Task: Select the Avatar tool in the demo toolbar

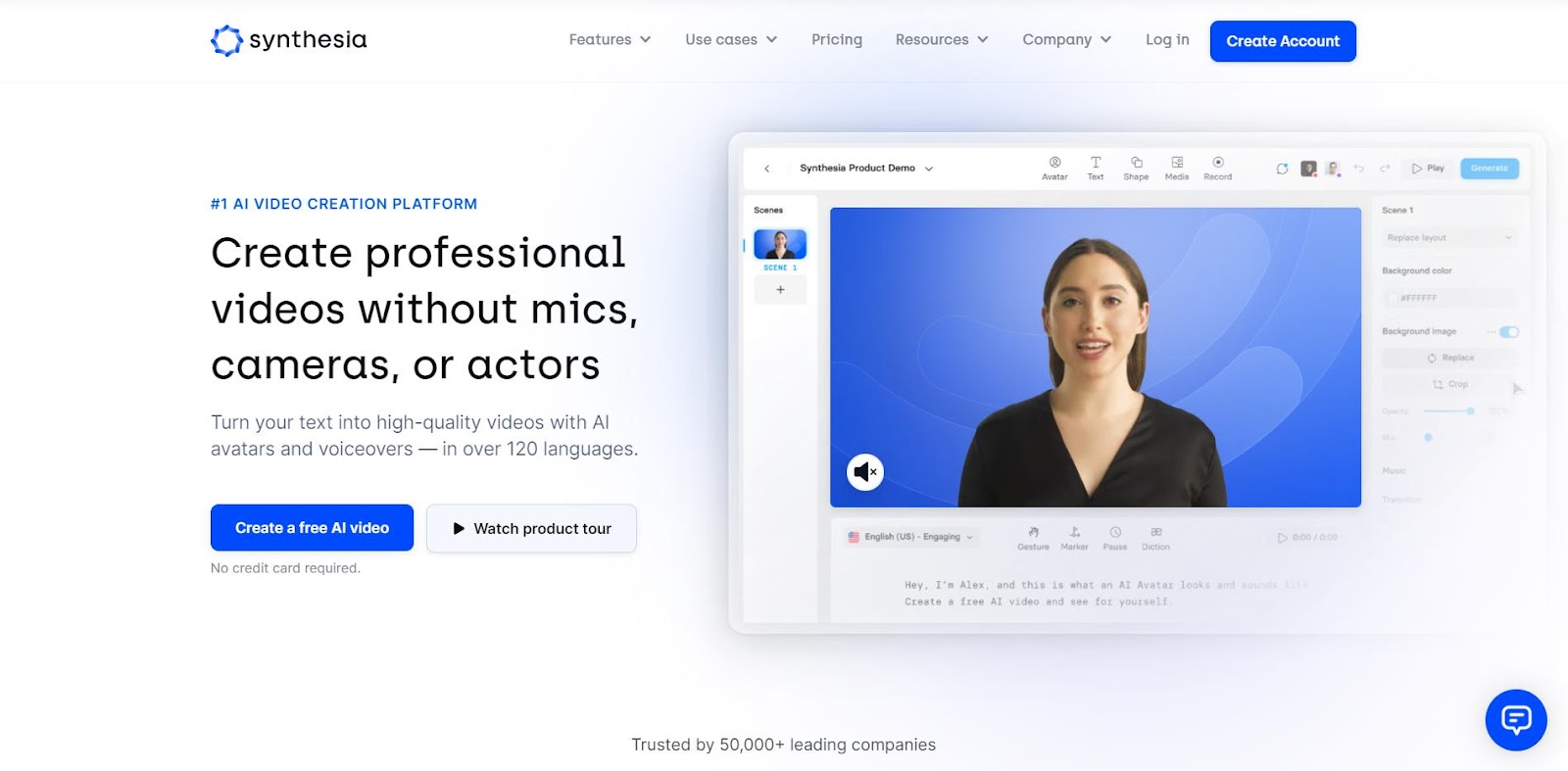Action: [x=1054, y=169]
